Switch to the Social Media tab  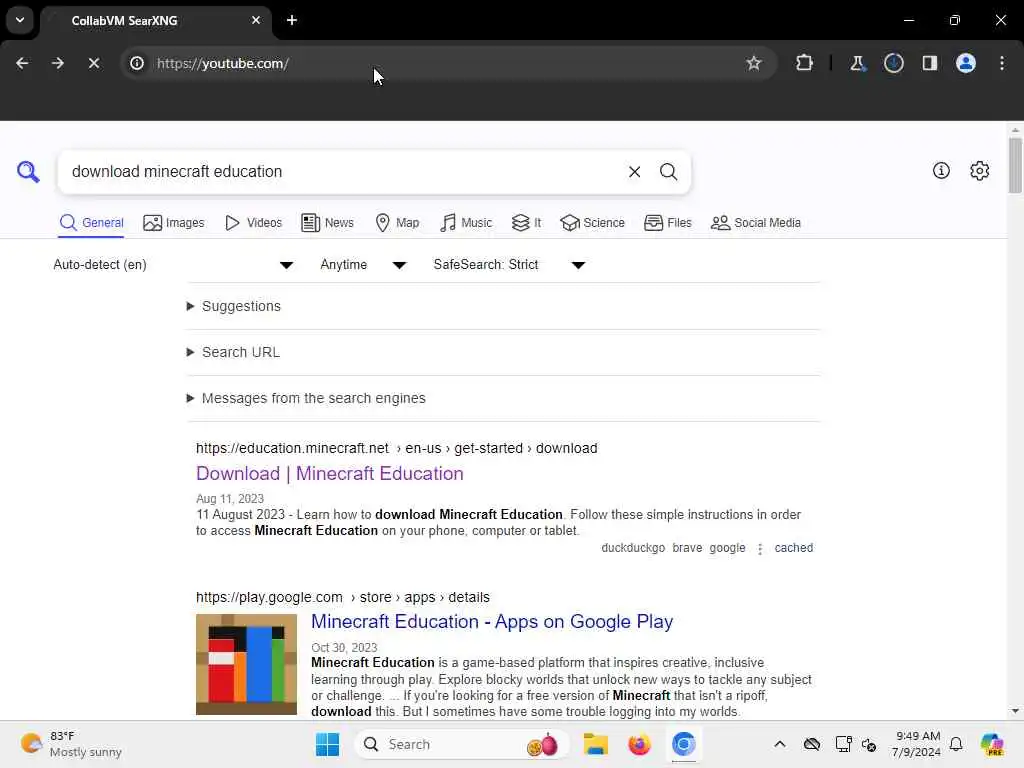point(756,223)
